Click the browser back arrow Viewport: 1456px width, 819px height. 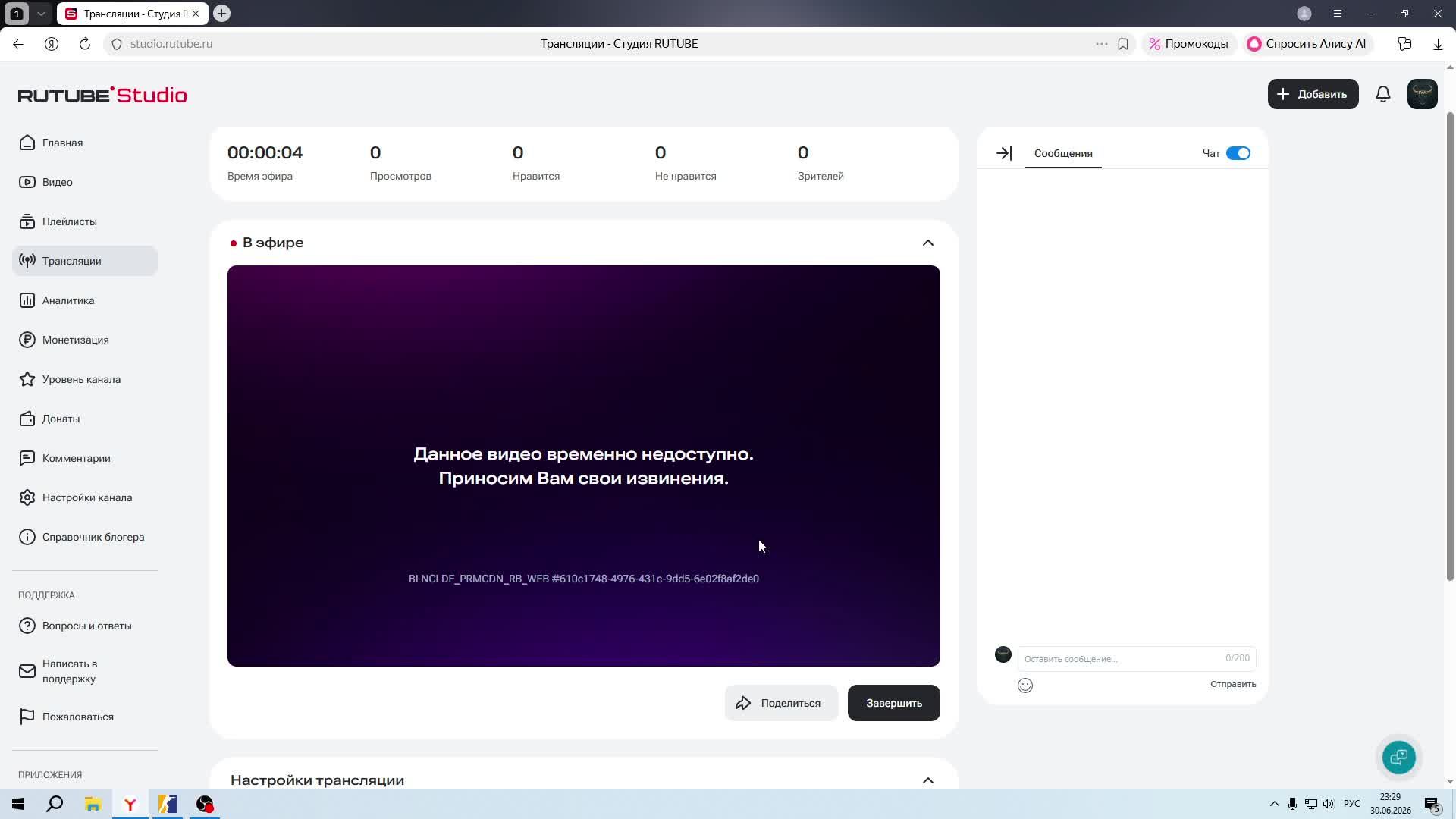[x=18, y=44]
